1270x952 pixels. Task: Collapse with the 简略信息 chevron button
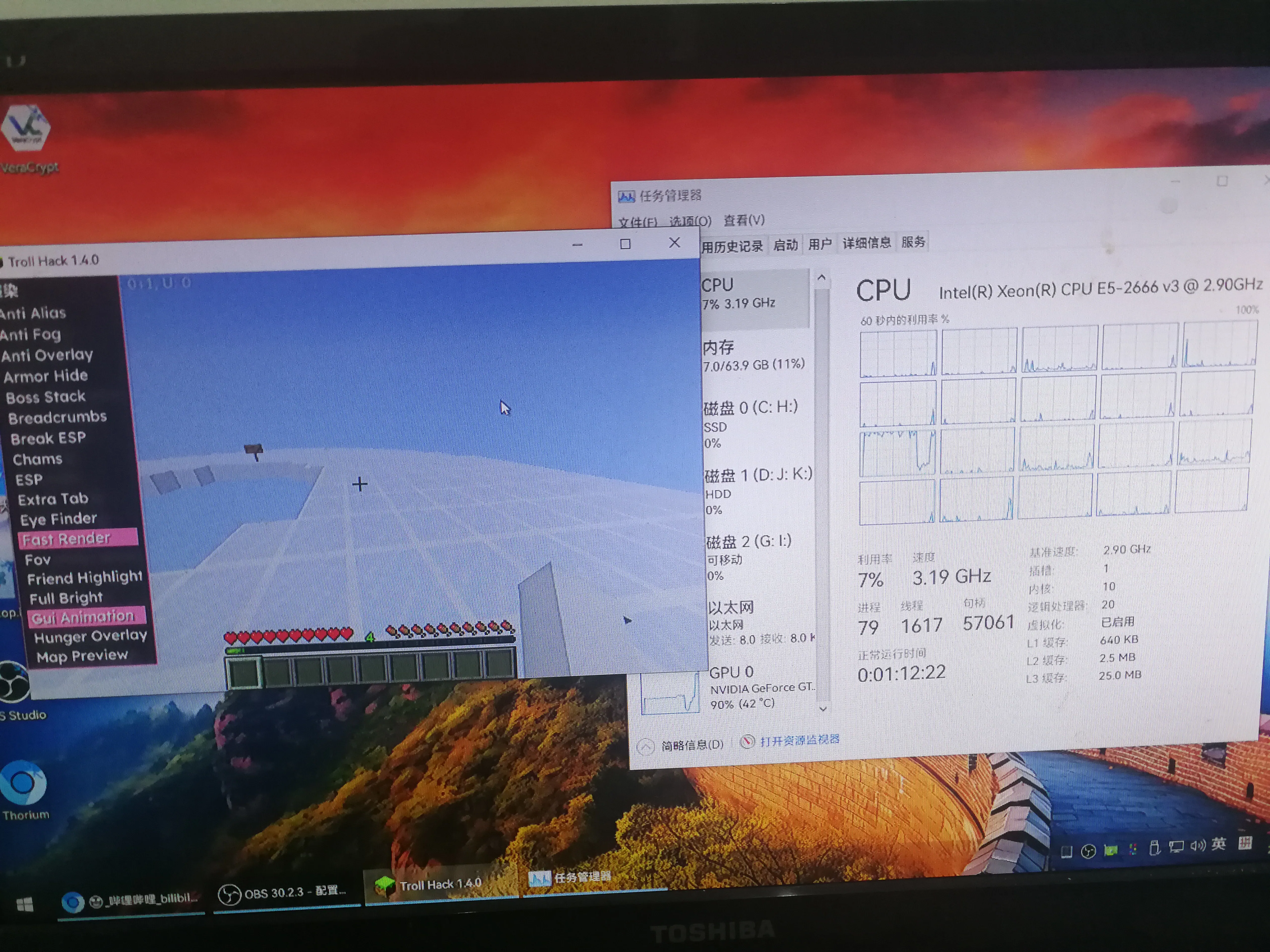coord(646,746)
